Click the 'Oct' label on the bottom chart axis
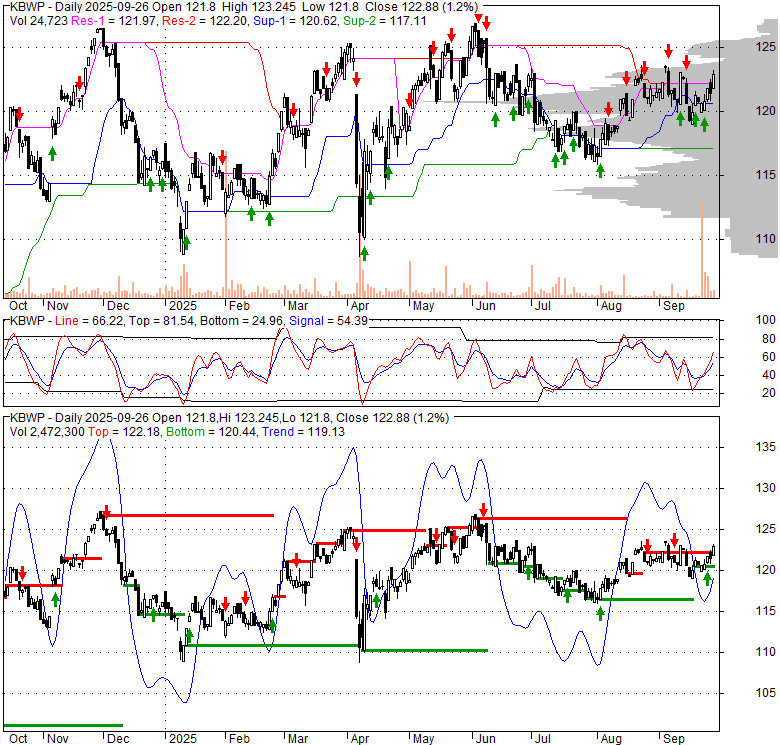The image size is (780, 745). 18,739
